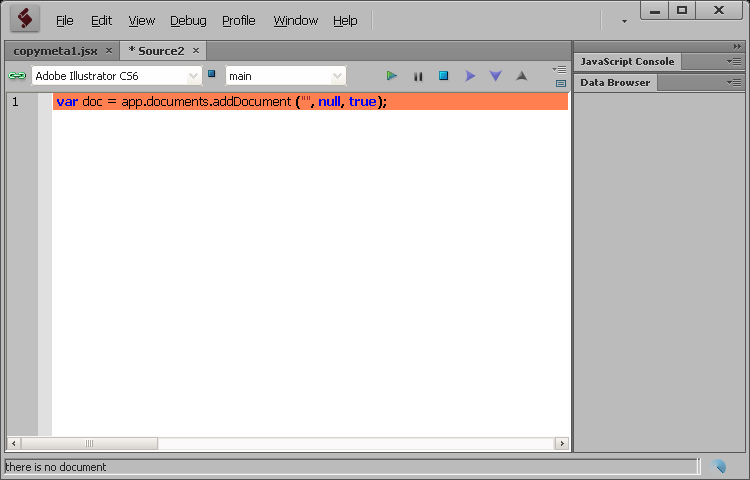750x480 pixels.
Task: Click the small blue panel icon below the flyout
Action: click(561, 83)
